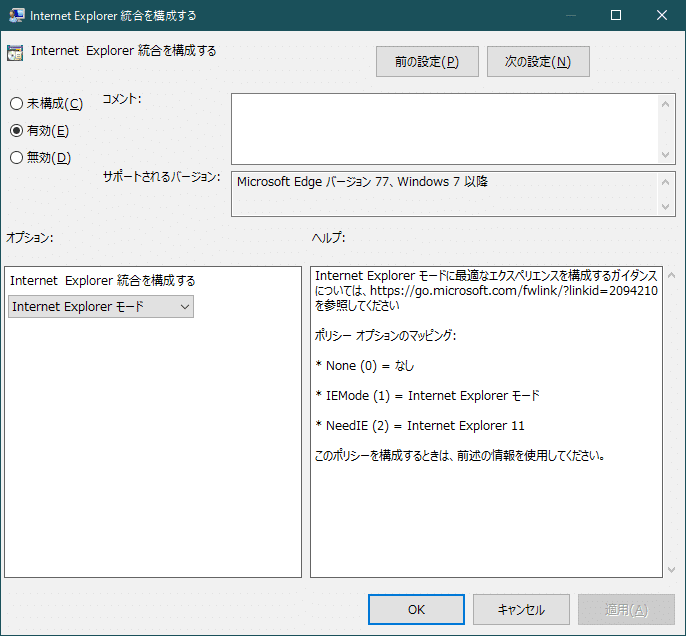The image size is (686, 636).
Task: Click the ヘルプ label
Action: pyautogui.click(x=329, y=238)
